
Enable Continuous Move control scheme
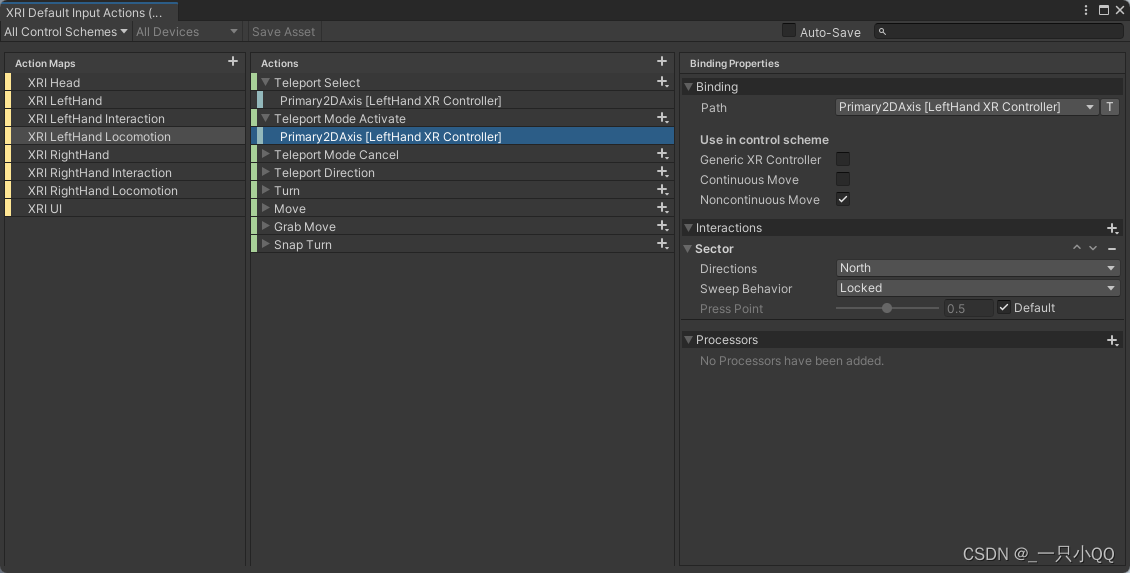[x=842, y=179]
